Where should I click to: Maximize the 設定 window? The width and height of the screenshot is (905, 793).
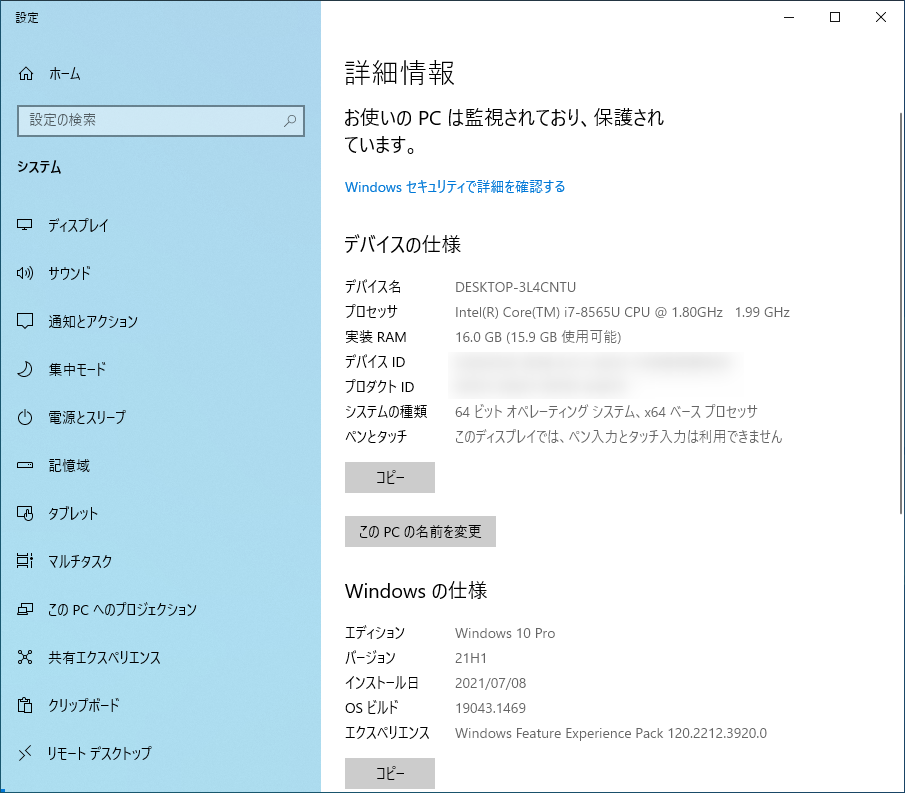835,17
